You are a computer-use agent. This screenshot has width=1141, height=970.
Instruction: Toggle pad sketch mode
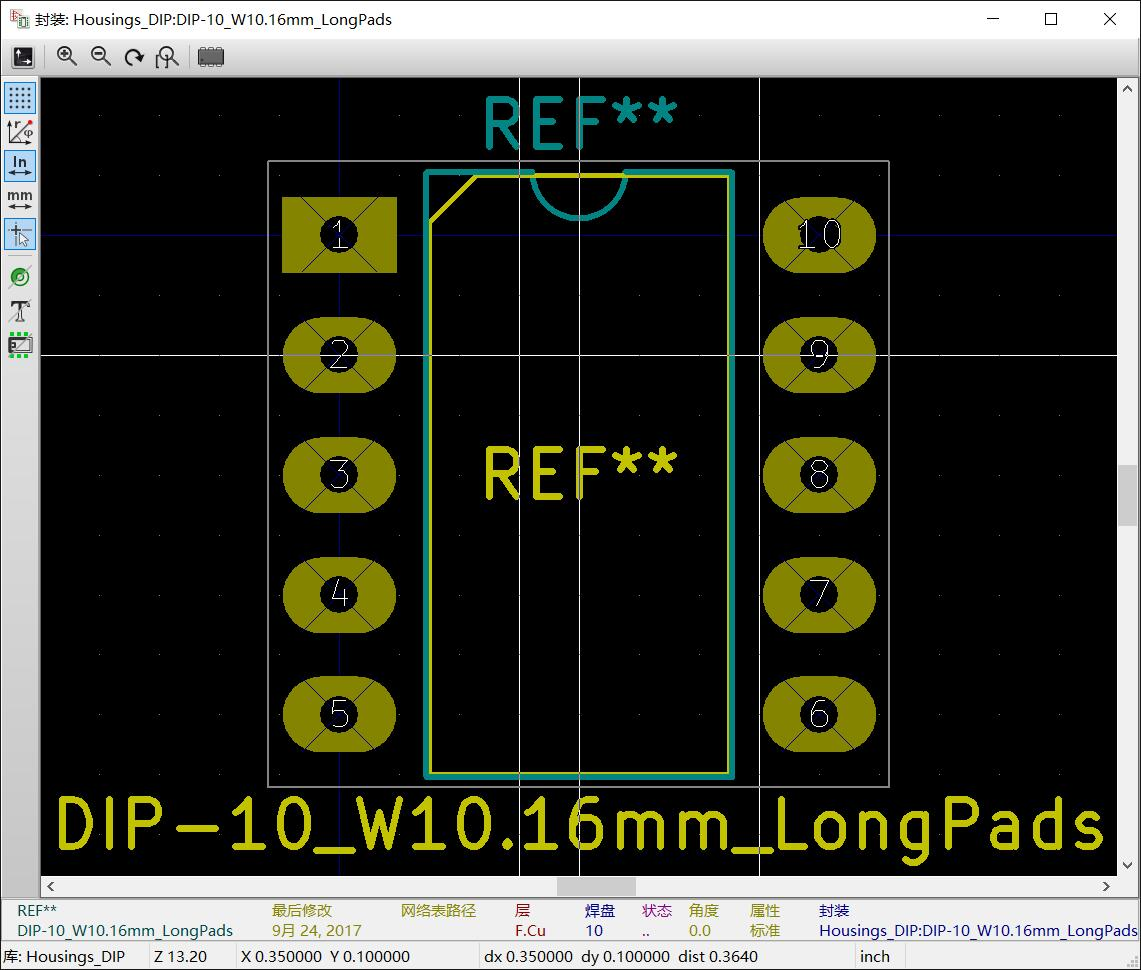pyautogui.click(x=20, y=277)
